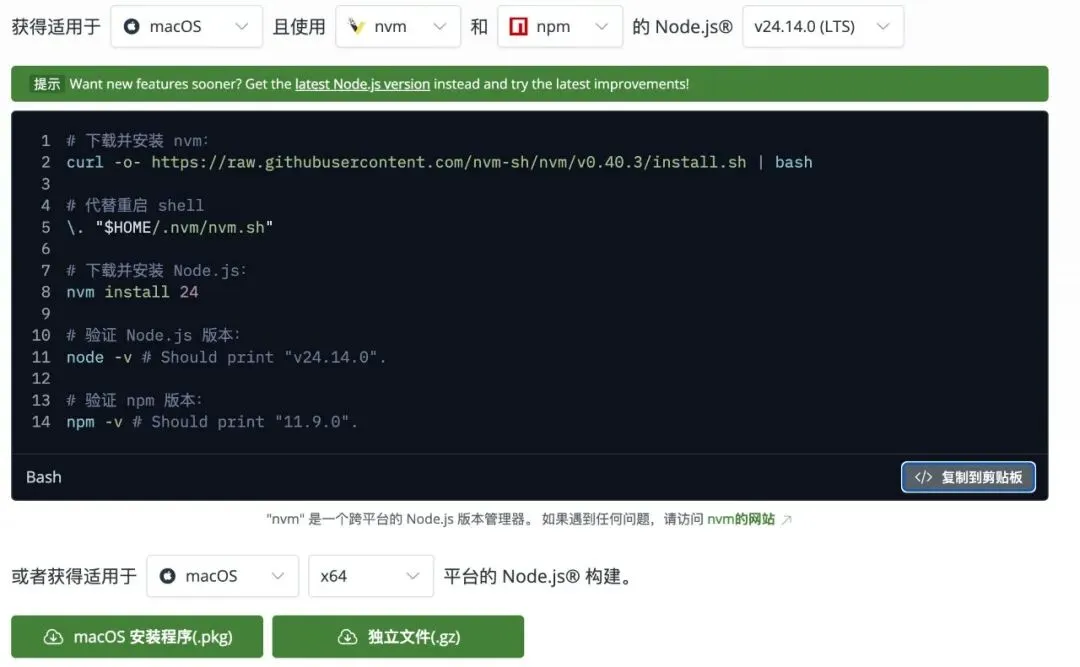The height and width of the screenshot is (667, 1080).
Task: Download the macOS 安装程序(.pkg) installer
Action: click(137, 637)
